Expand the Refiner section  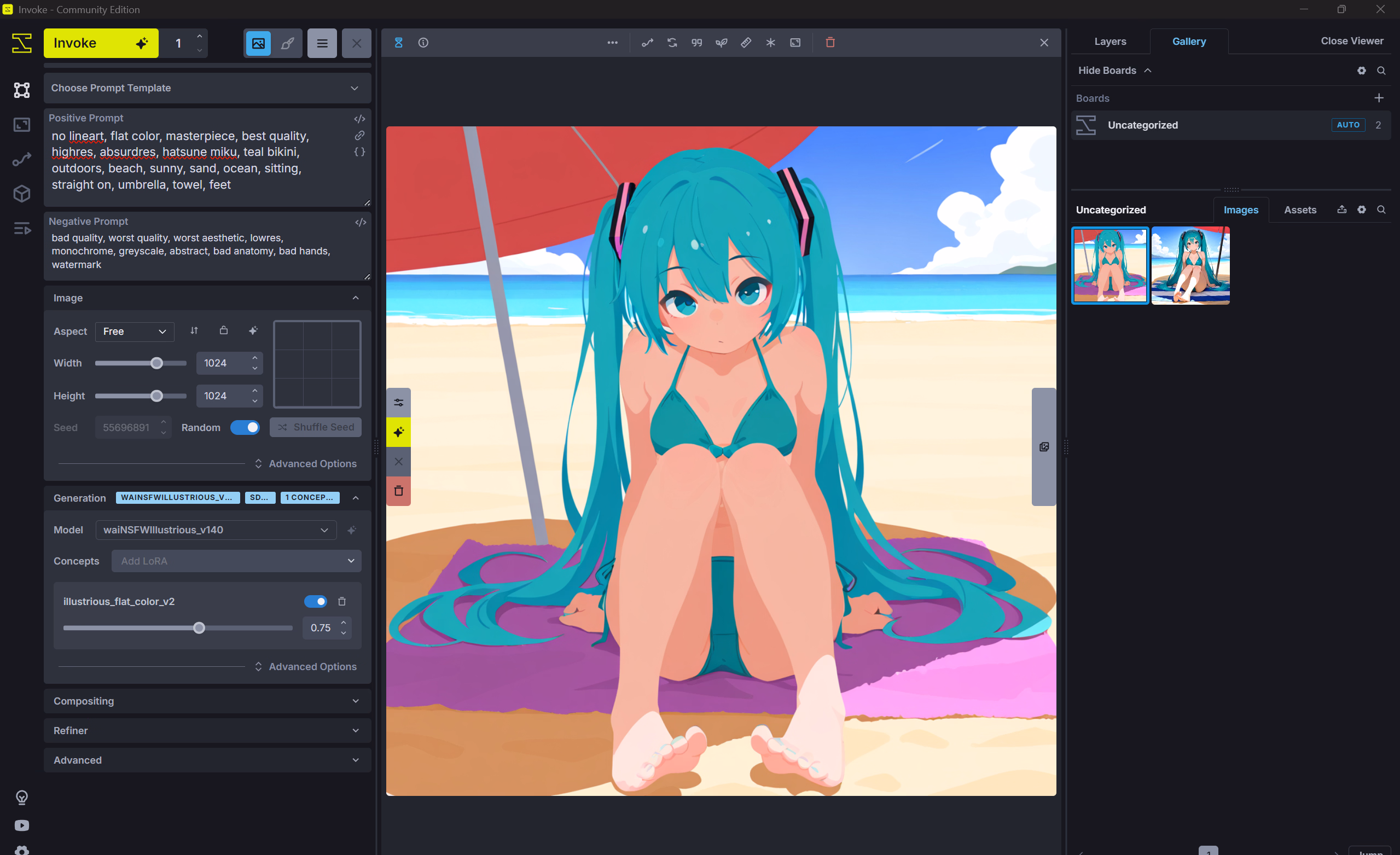207,731
